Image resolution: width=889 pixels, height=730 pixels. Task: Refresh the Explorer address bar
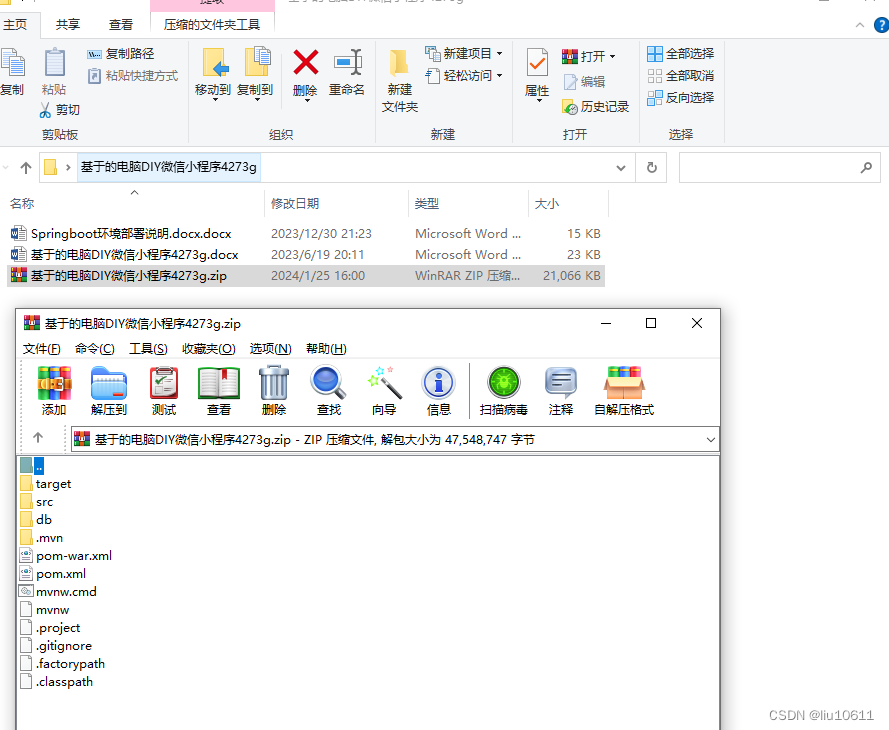point(651,168)
